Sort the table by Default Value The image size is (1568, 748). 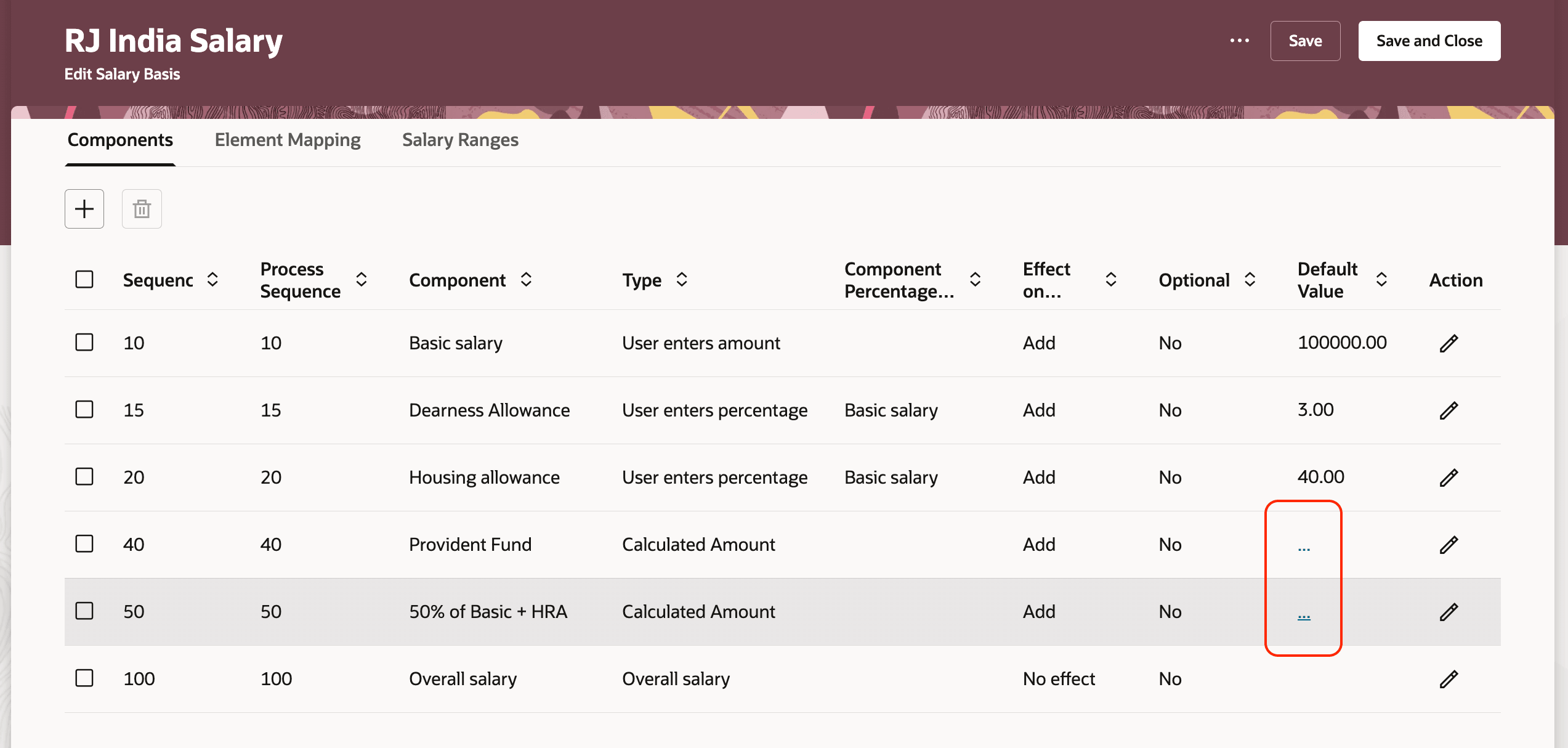pos(1381,279)
